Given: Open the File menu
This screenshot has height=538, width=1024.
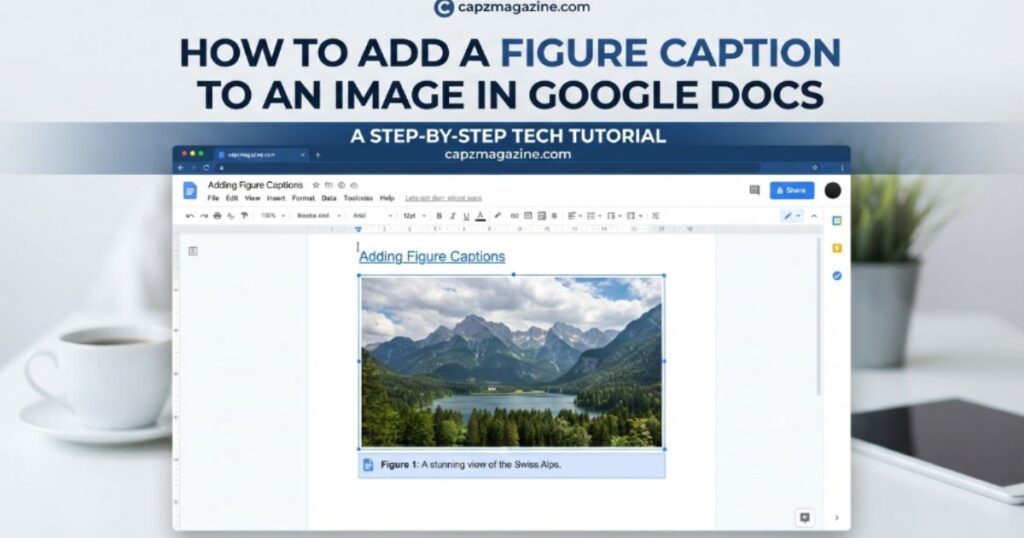Looking at the screenshot, I should [x=214, y=198].
